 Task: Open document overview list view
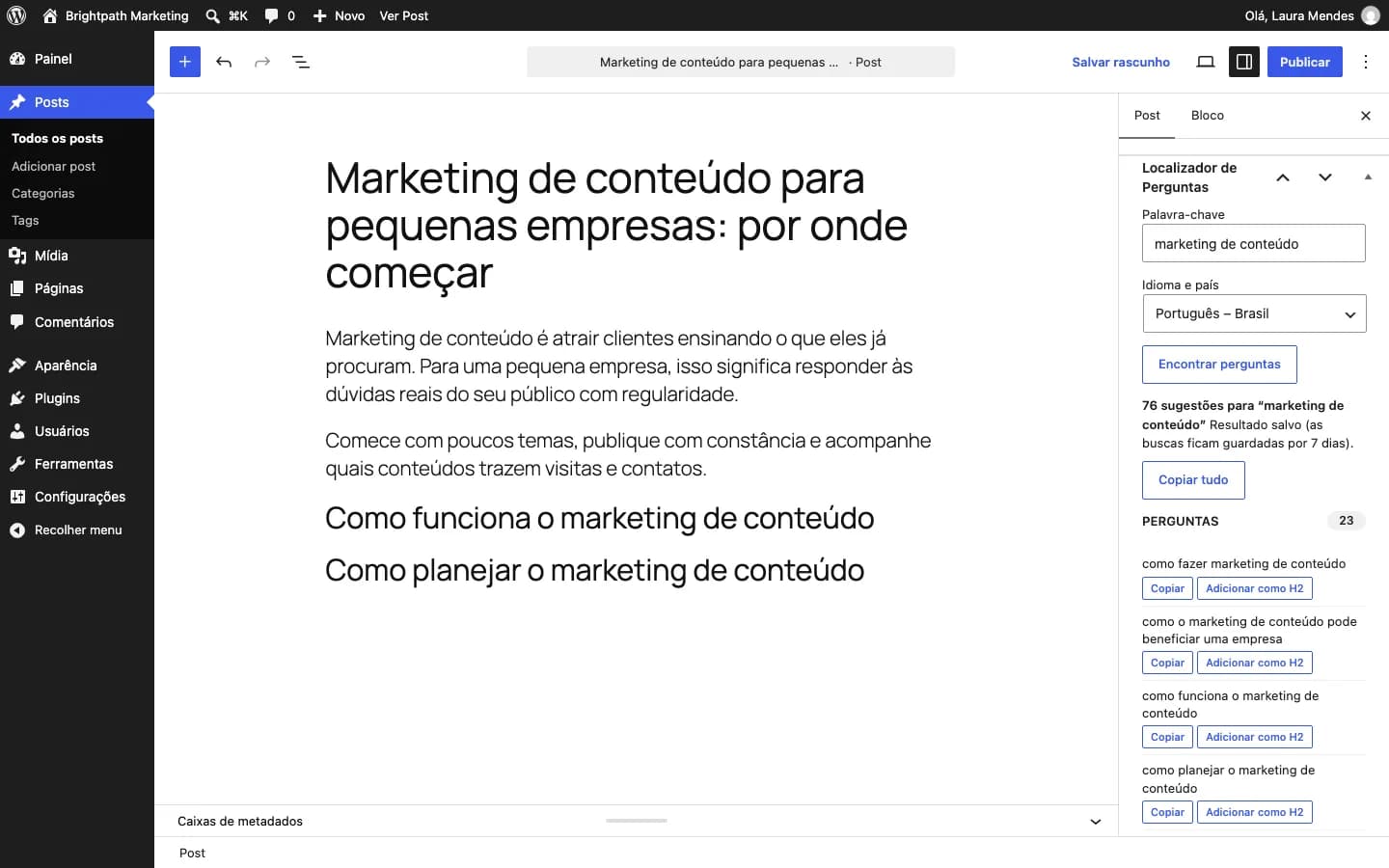(301, 62)
